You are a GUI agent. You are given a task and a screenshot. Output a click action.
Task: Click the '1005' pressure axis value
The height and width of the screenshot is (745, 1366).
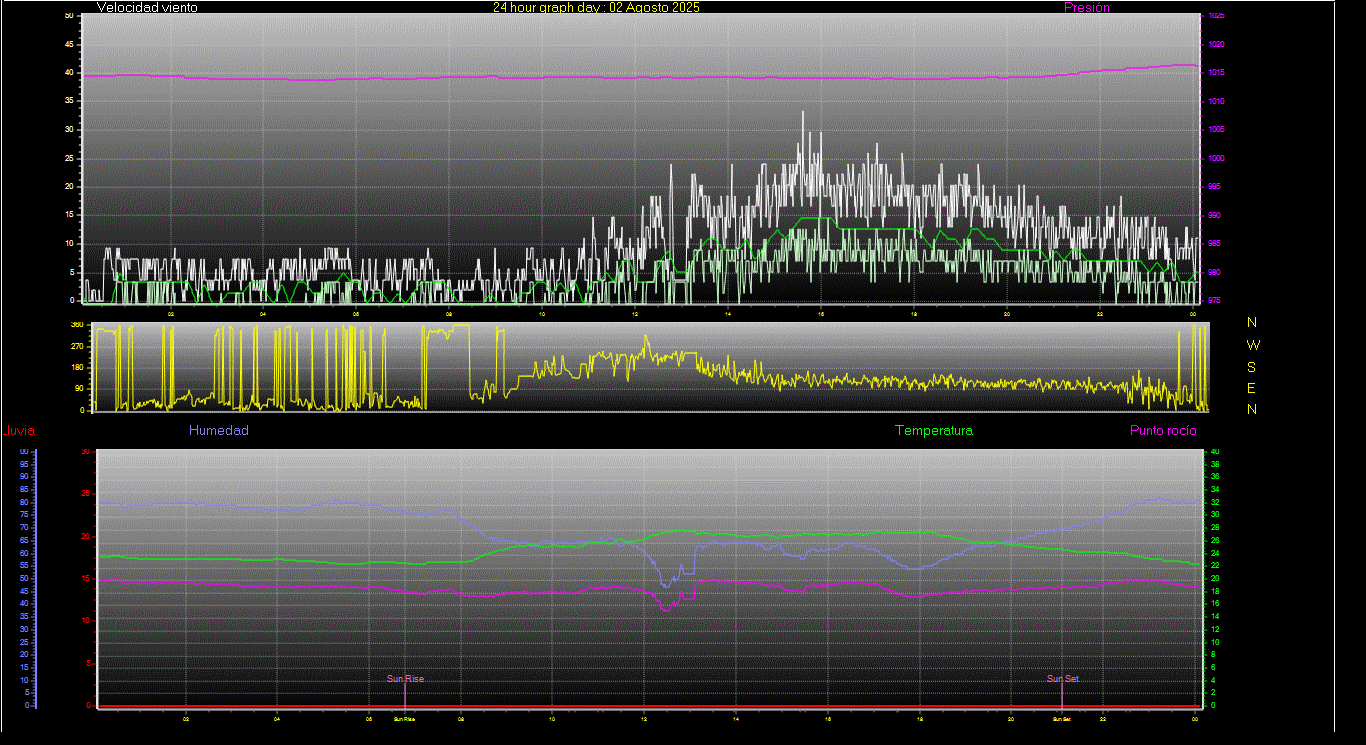1215,130
